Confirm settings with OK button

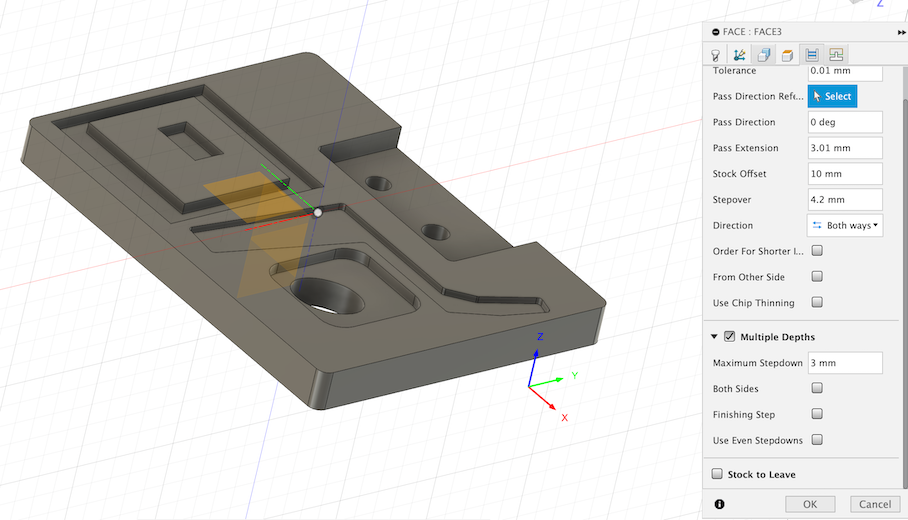click(810, 504)
